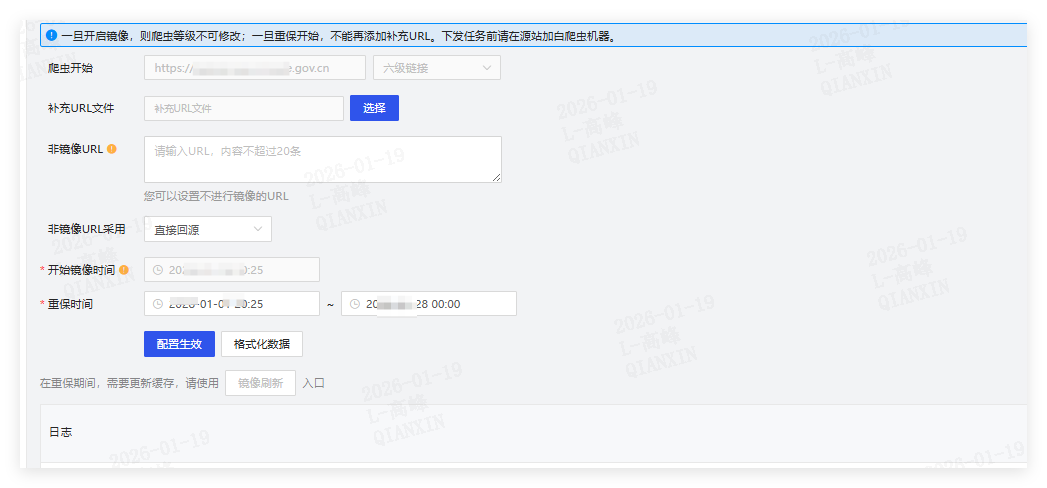Click the blue info icon in the alert banner
The width and height of the screenshot is (1047, 488).
point(51,36)
